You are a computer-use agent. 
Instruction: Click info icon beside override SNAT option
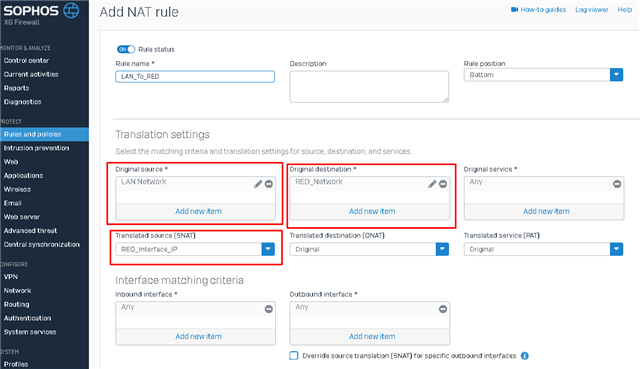click(525, 356)
